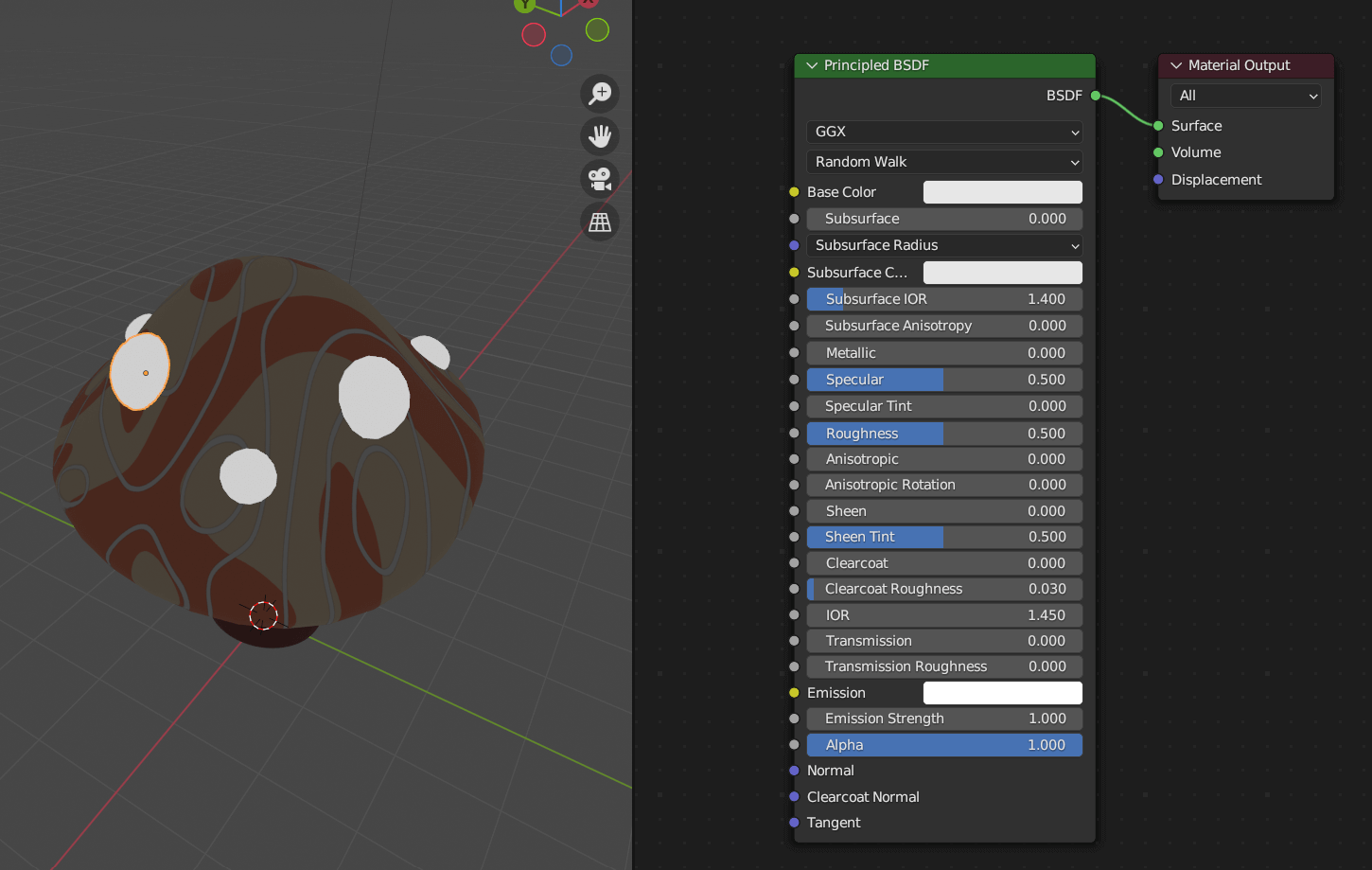Click the Tangent input socket
This screenshot has width=1372, height=870.
pos(794,823)
